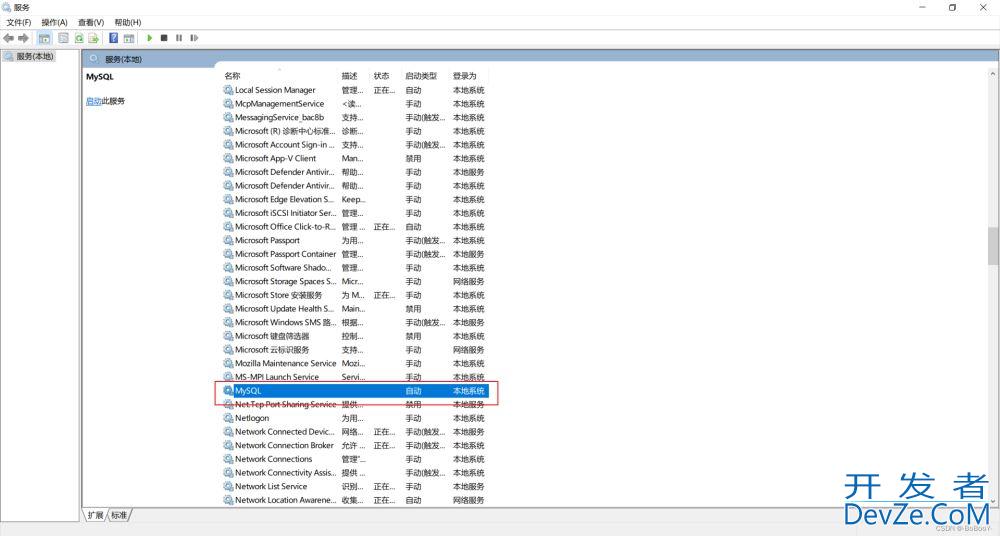Click the gear icon beside MS-MPI Launch Service
The image size is (1000, 536).
pos(228,377)
